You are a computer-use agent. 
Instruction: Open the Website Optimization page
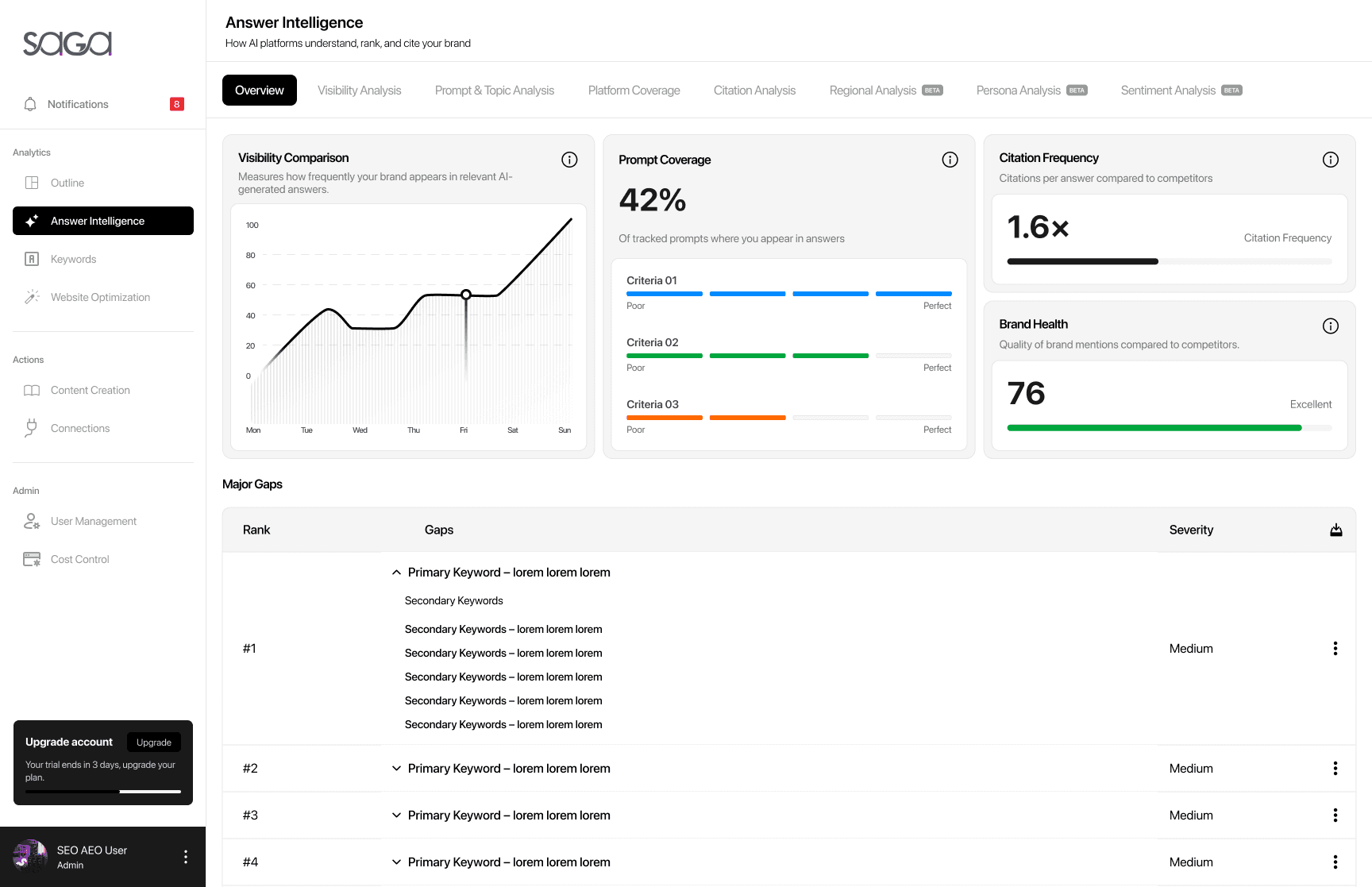tap(103, 297)
